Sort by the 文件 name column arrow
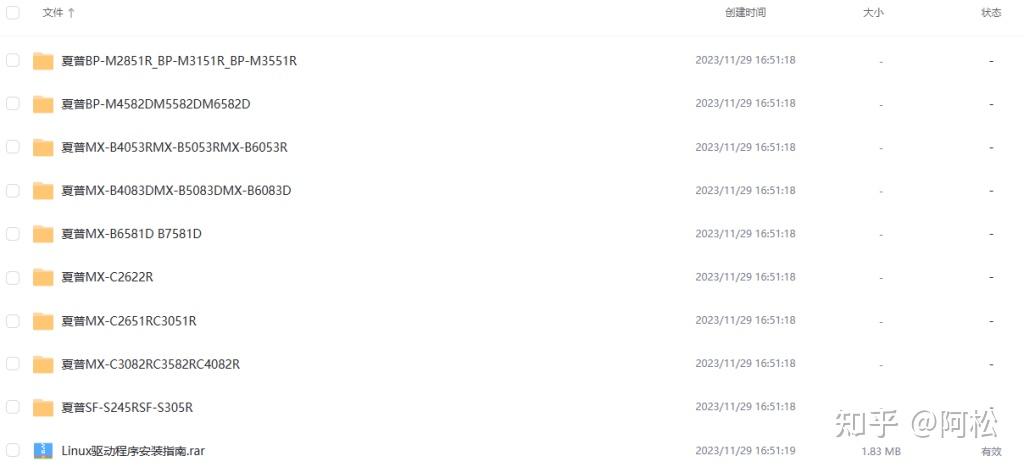 (71, 13)
